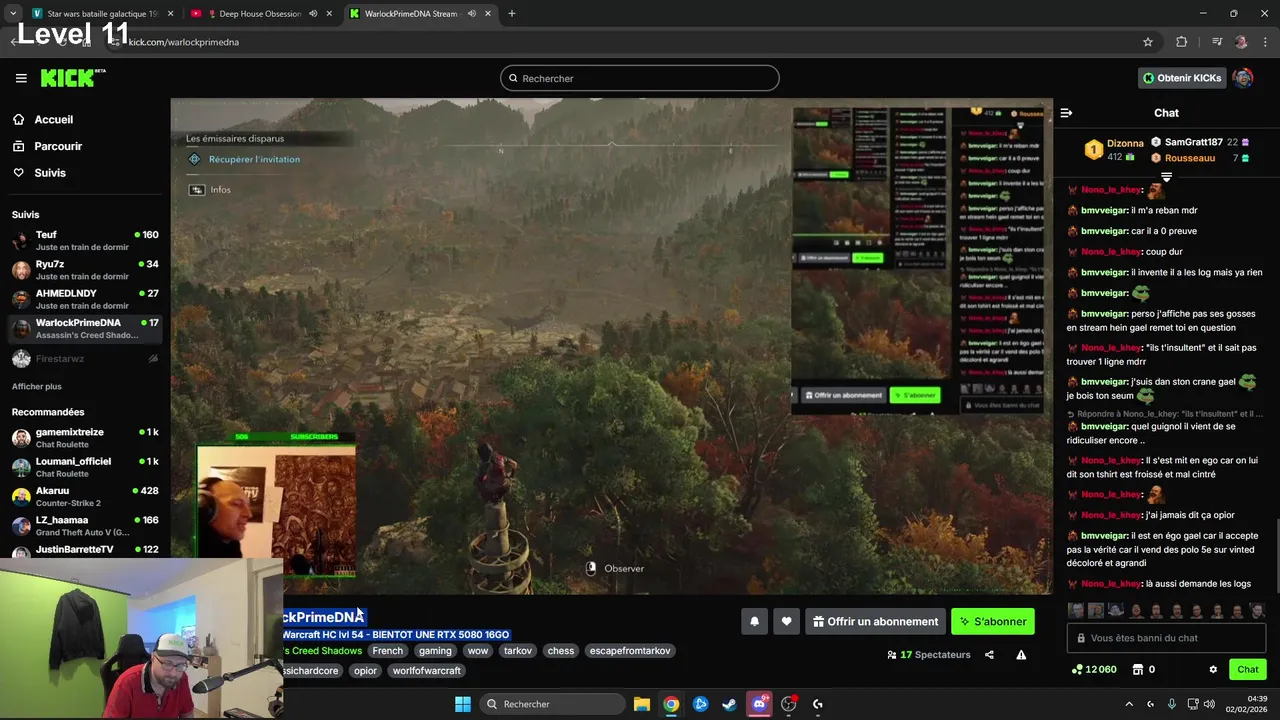
Task: Share the stream with the share icon
Action: pos(989,655)
